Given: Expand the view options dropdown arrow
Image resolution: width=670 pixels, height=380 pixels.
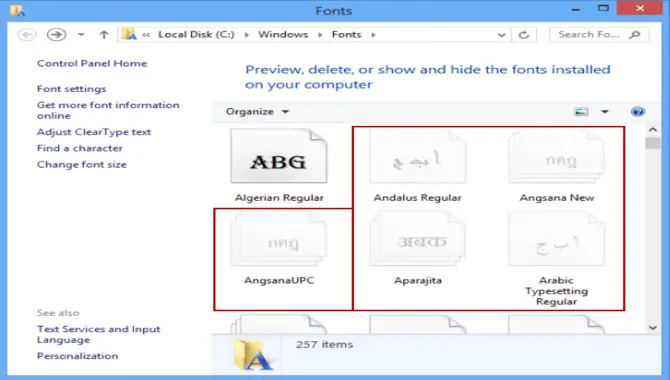Looking at the screenshot, I should coord(605,112).
